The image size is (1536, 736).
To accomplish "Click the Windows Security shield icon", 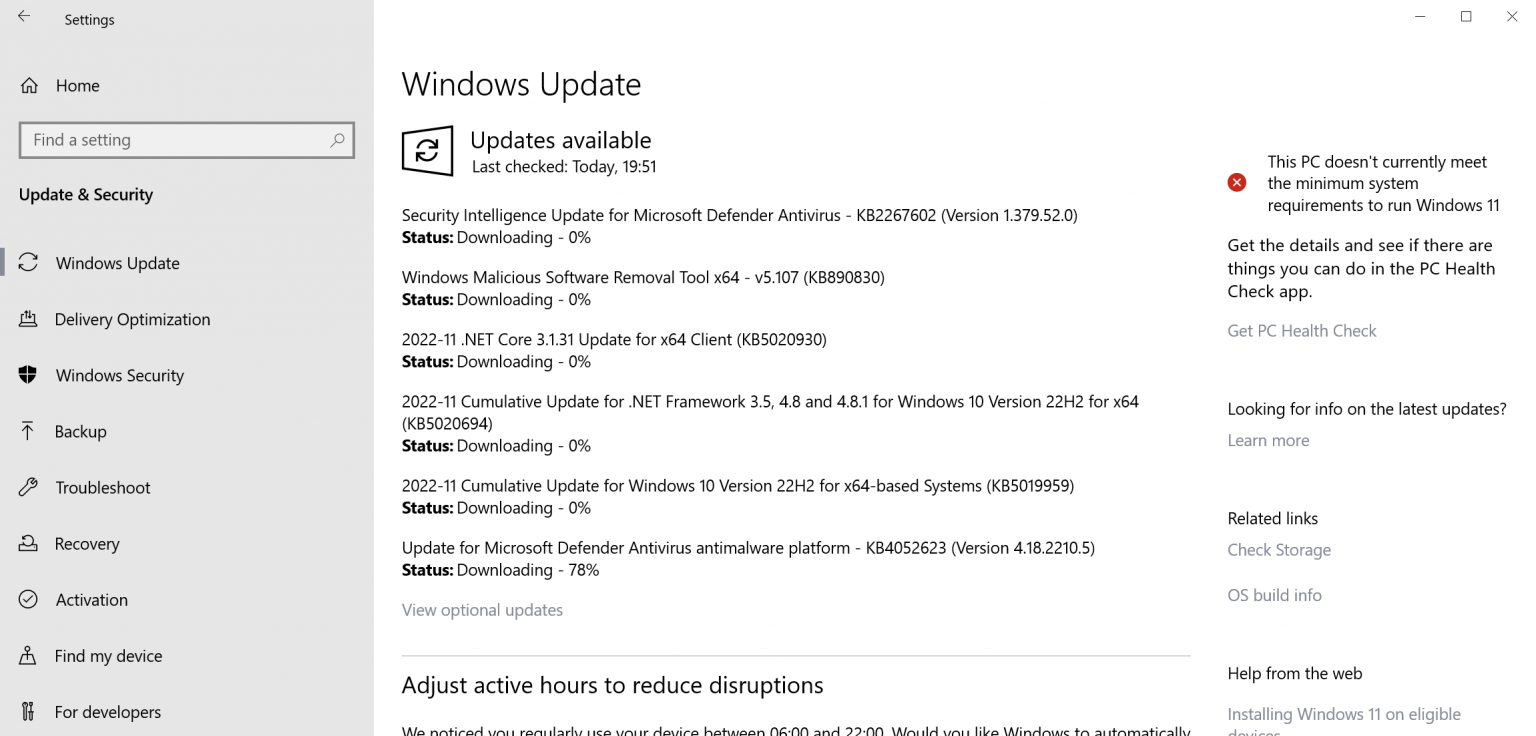I will click(29, 375).
